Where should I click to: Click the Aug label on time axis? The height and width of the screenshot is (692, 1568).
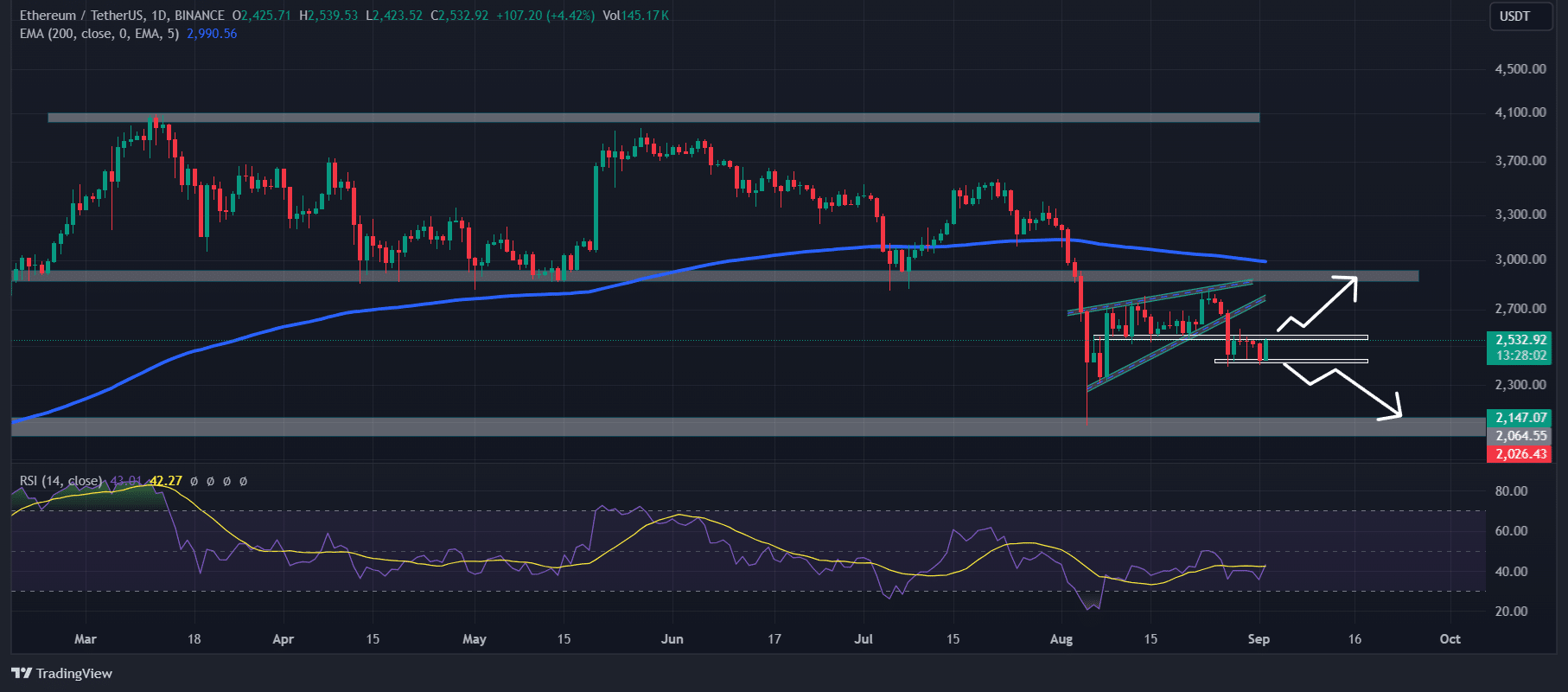click(1061, 639)
